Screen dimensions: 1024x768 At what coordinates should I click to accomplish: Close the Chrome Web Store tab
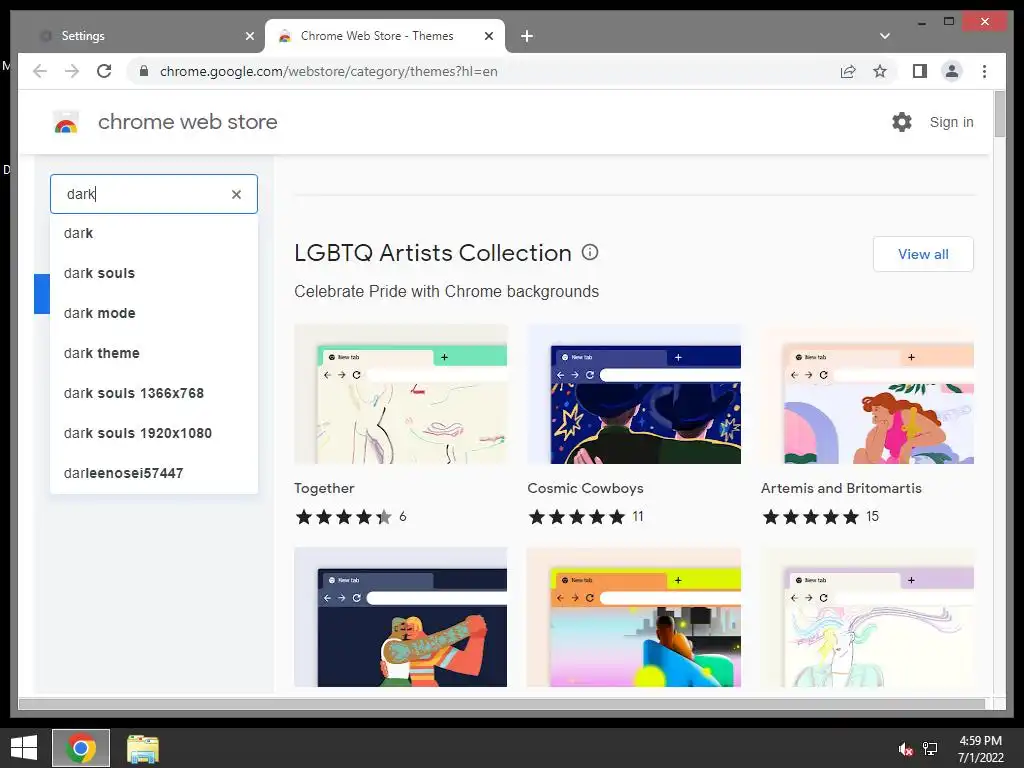pyautogui.click(x=488, y=36)
